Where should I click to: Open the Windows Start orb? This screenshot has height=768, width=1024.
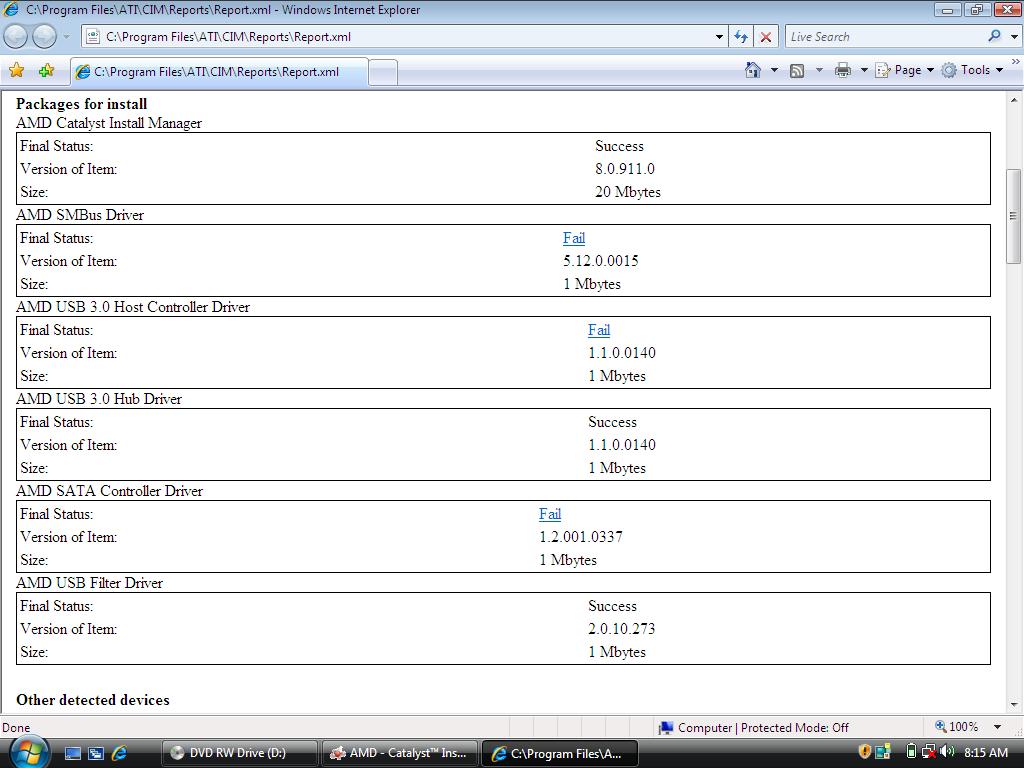click(x=28, y=752)
